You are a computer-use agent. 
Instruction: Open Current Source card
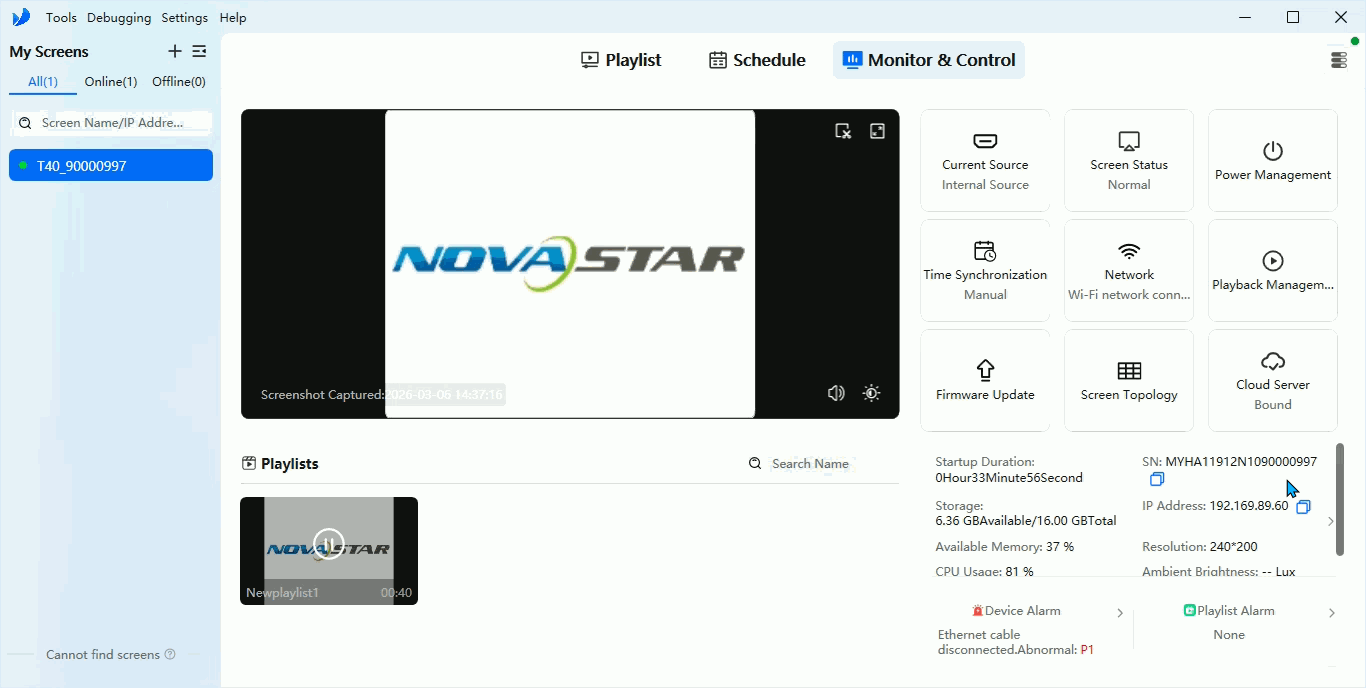point(985,160)
